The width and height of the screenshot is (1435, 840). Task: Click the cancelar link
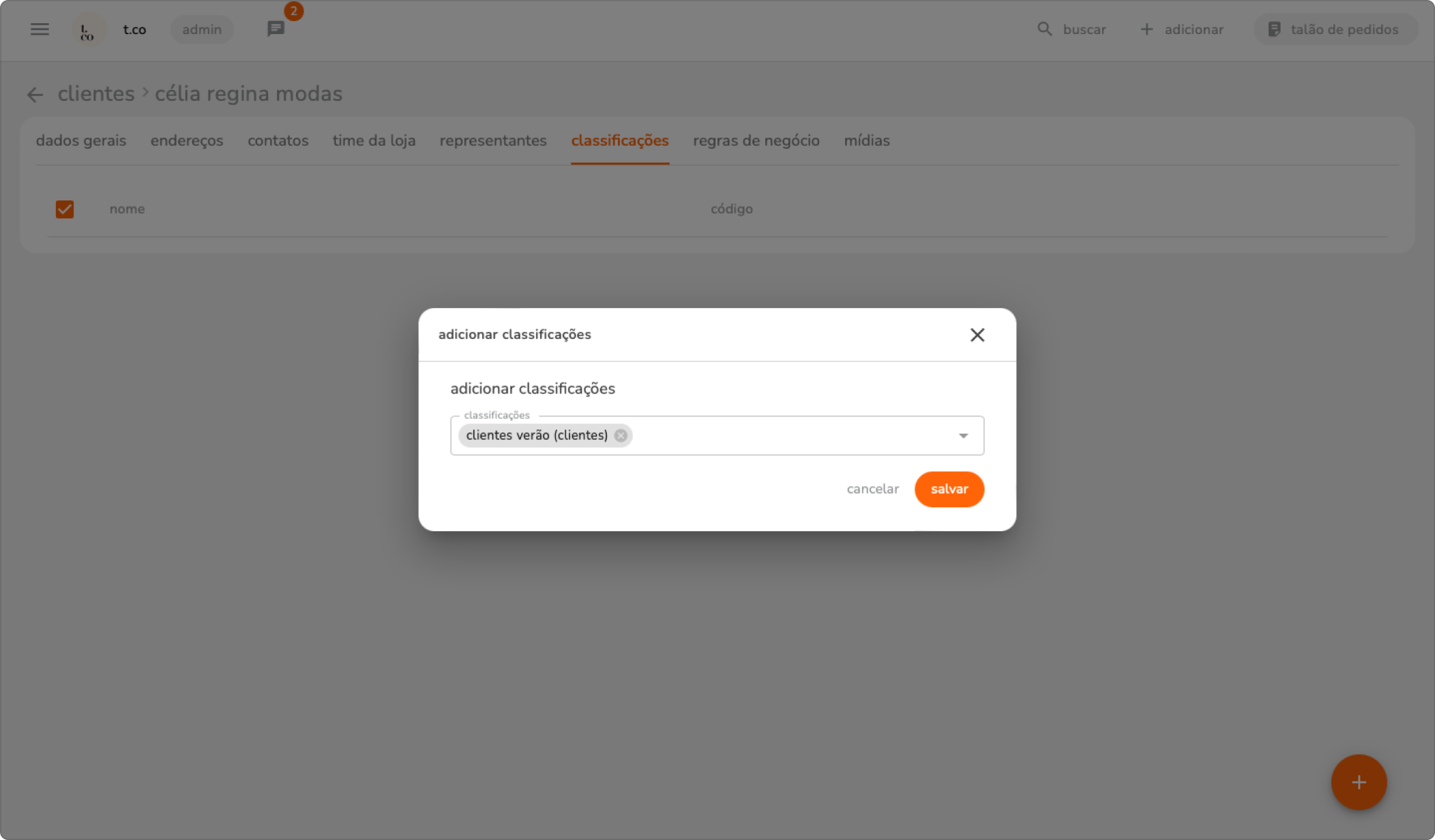[872, 489]
